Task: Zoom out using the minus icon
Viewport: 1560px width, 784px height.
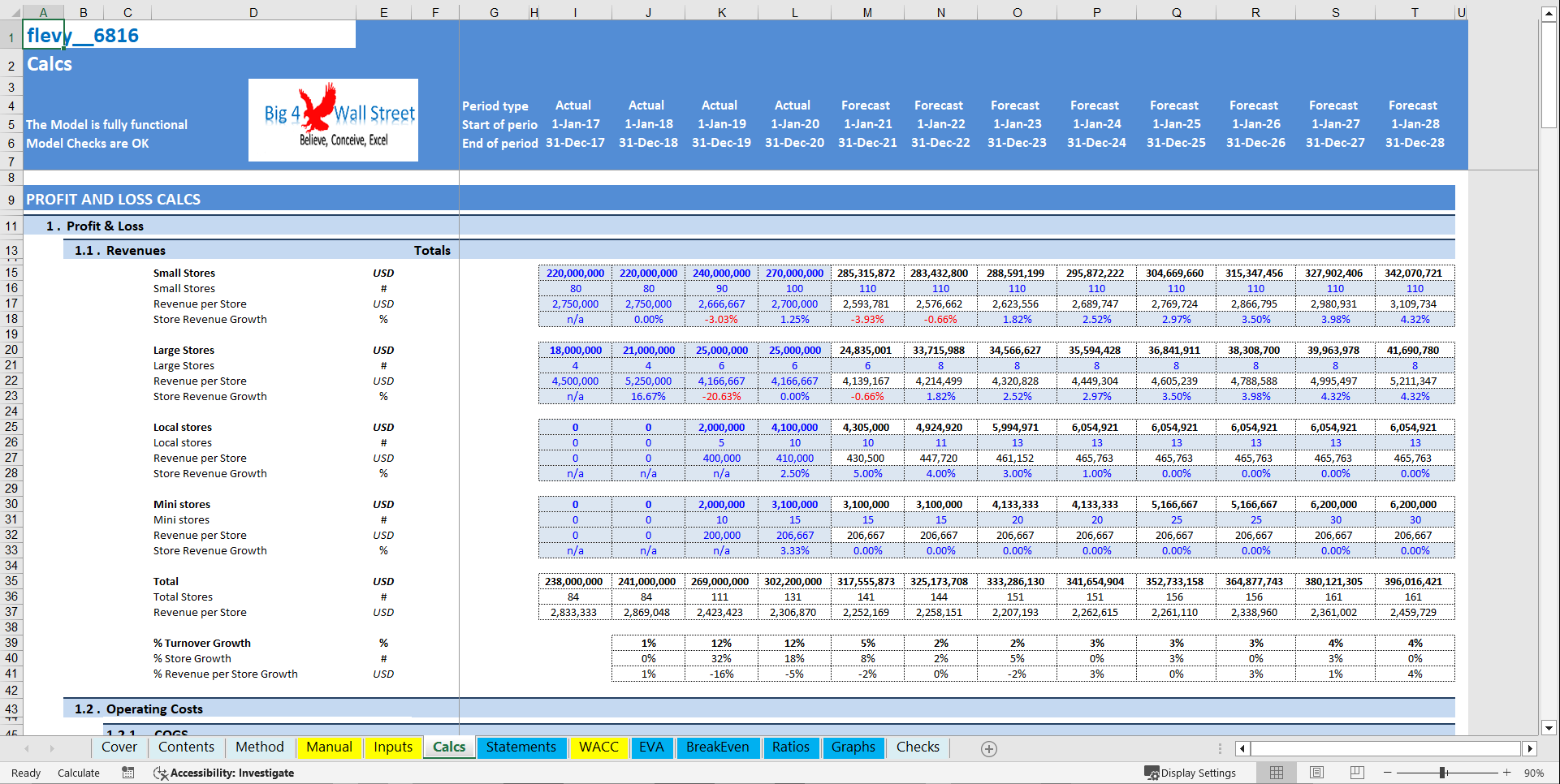Action: (1387, 773)
